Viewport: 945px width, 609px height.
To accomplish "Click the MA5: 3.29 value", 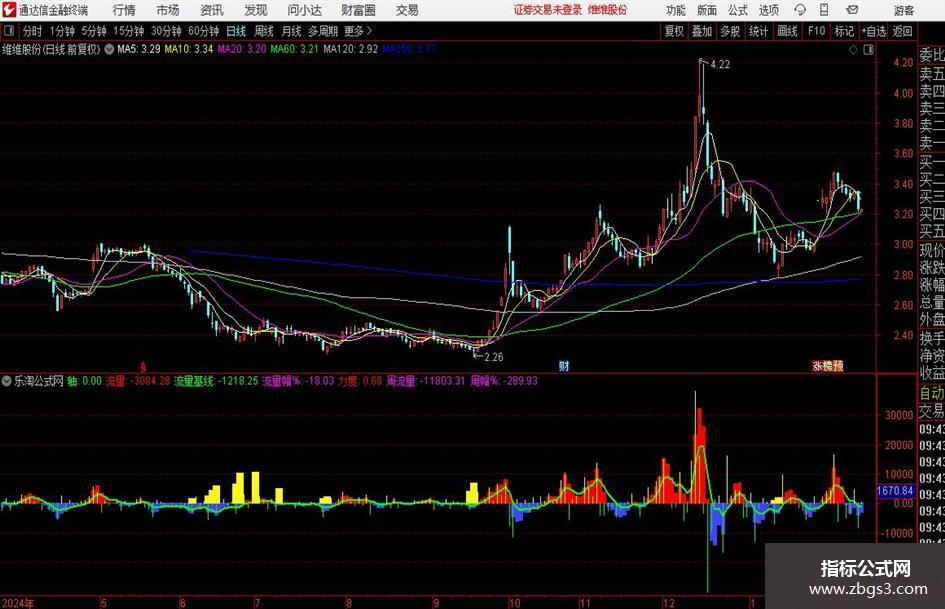I will pyautogui.click(x=139, y=49).
